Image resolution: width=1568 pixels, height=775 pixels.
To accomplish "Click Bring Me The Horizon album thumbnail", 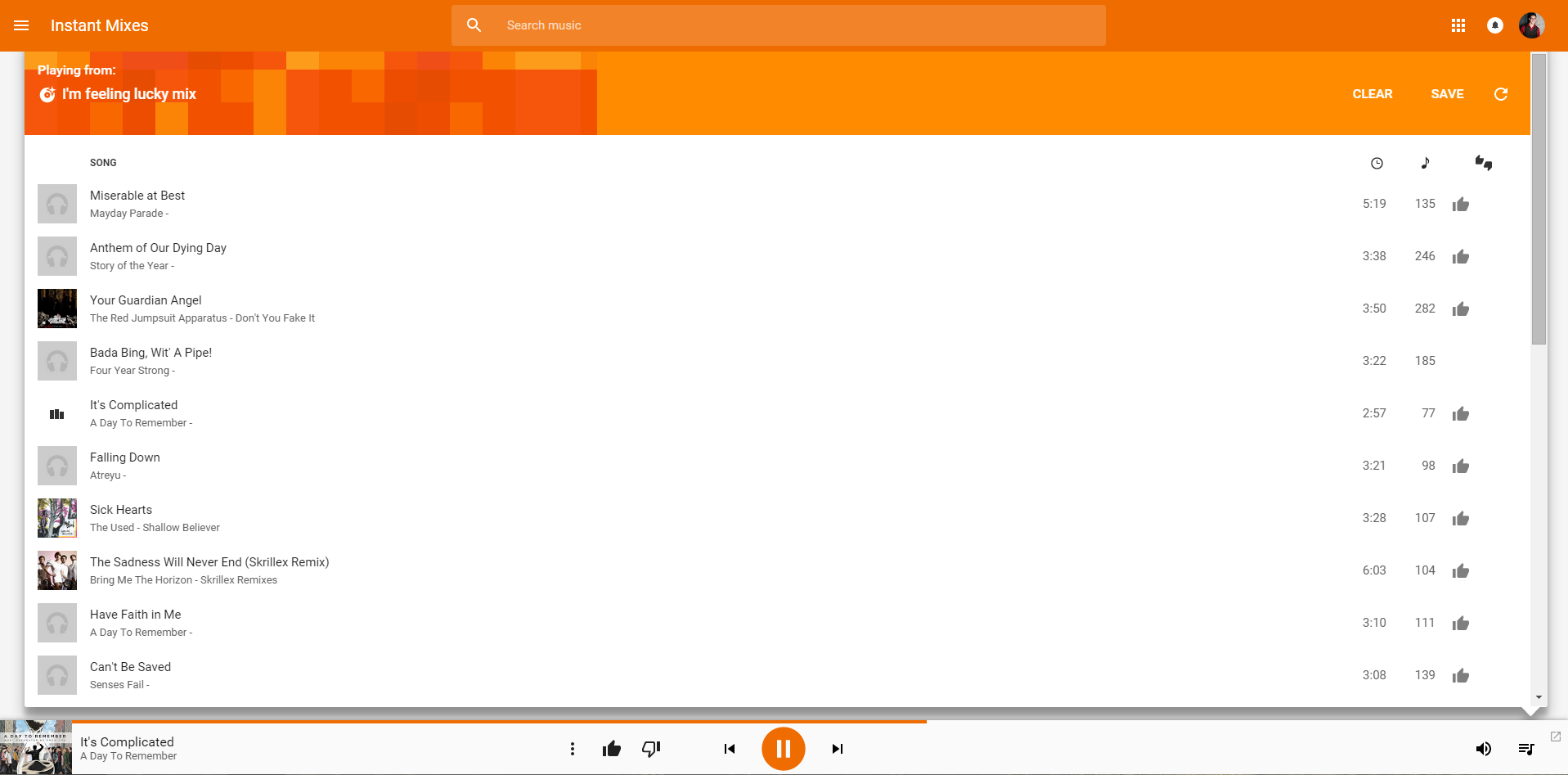I will click(x=57, y=570).
